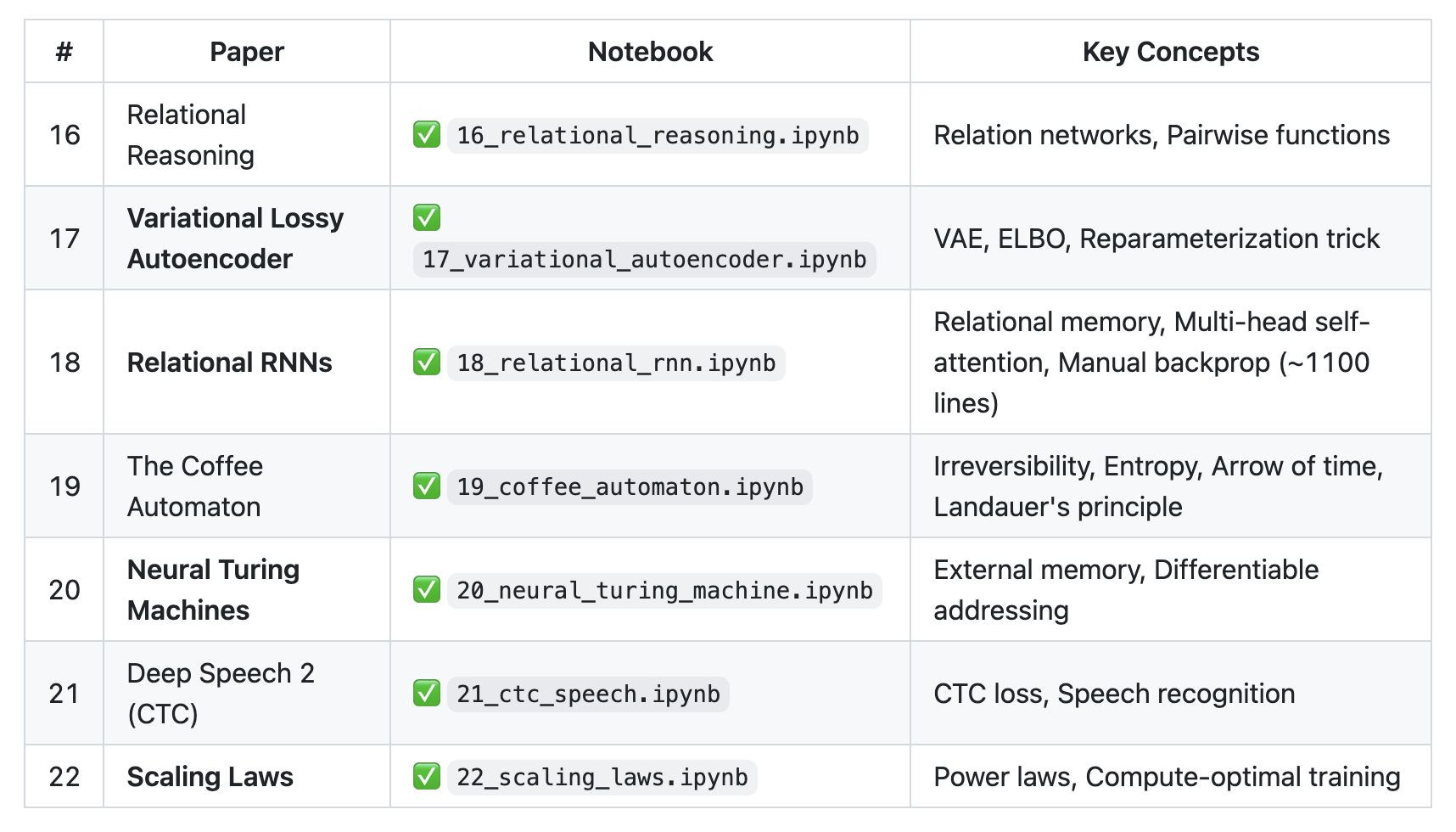
Task: Open the 18_relational_rnn.ipynb notebook
Action: click(x=616, y=363)
